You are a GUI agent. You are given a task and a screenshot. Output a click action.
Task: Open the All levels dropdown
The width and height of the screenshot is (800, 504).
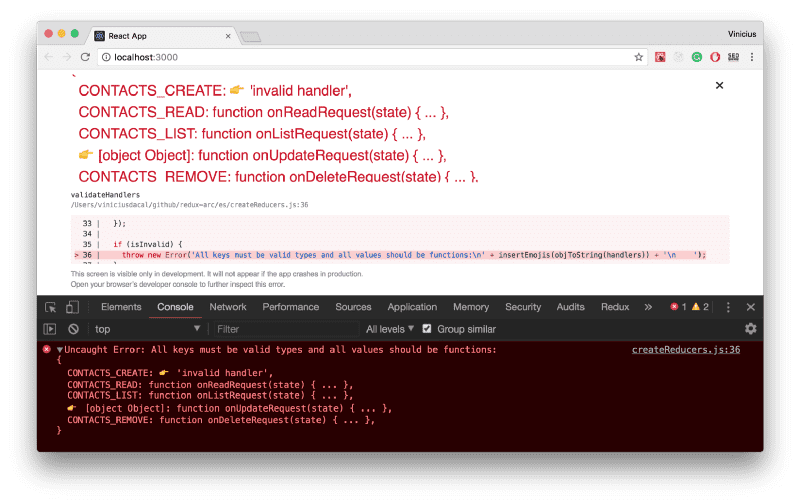click(x=390, y=329)
